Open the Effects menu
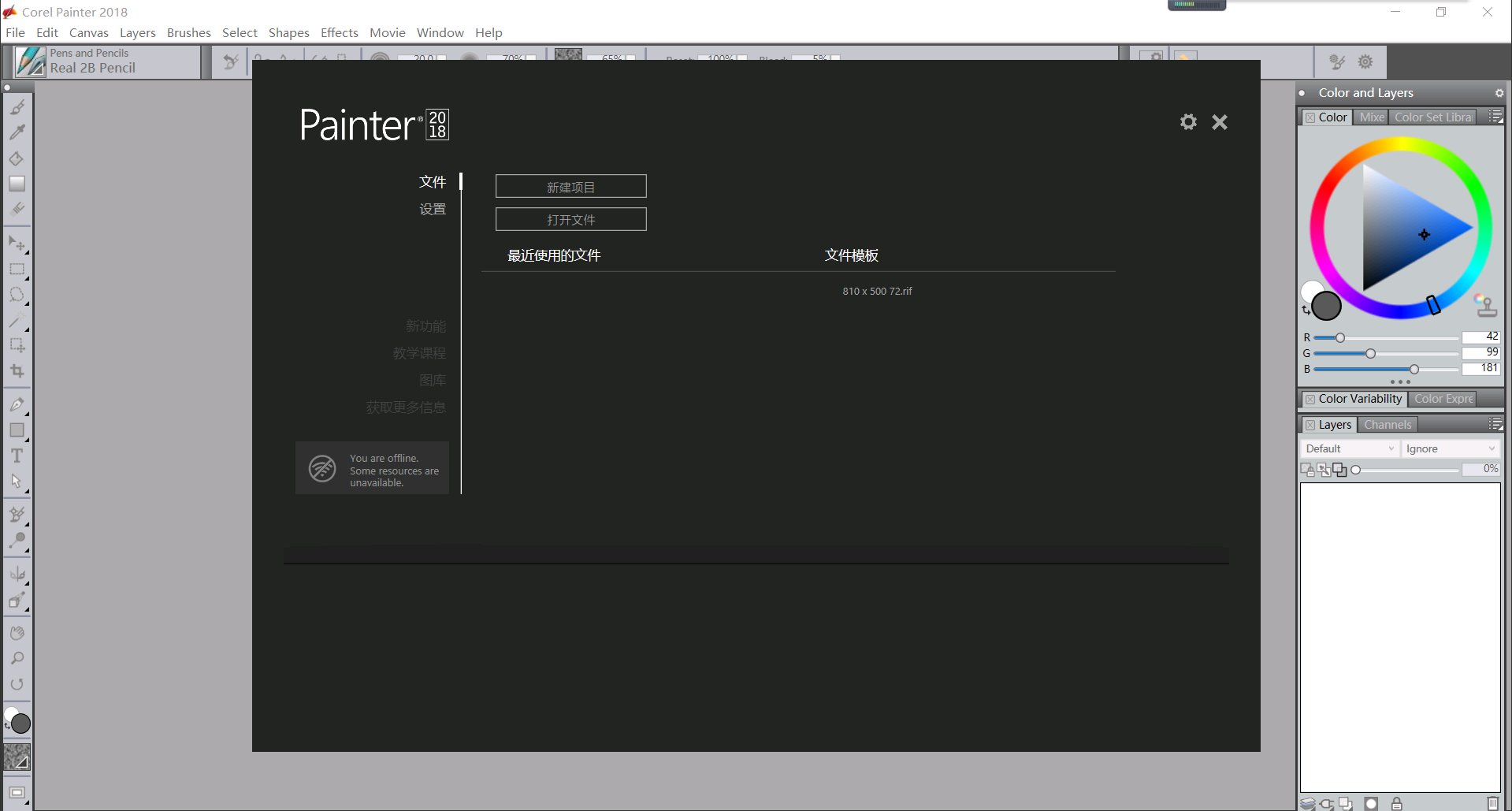This screenshot has height=811, width=1512. pyautogui.click(x=340, y=32)
